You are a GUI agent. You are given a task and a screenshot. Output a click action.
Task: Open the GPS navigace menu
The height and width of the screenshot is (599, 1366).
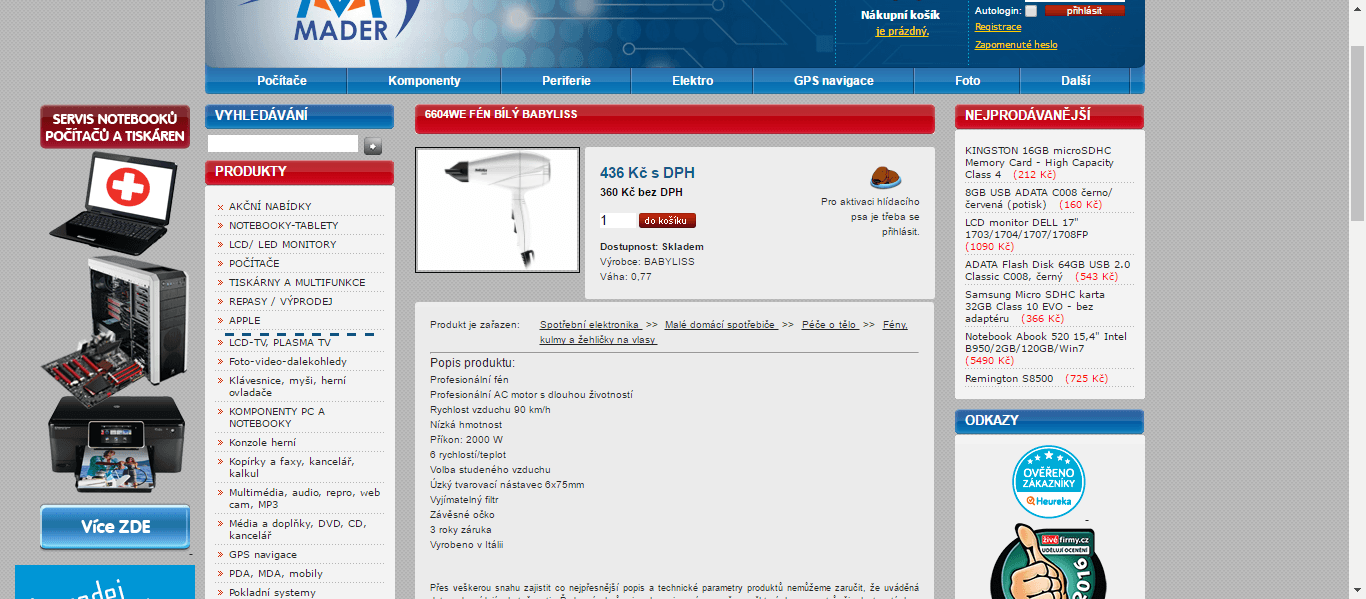tap(834, 81)
